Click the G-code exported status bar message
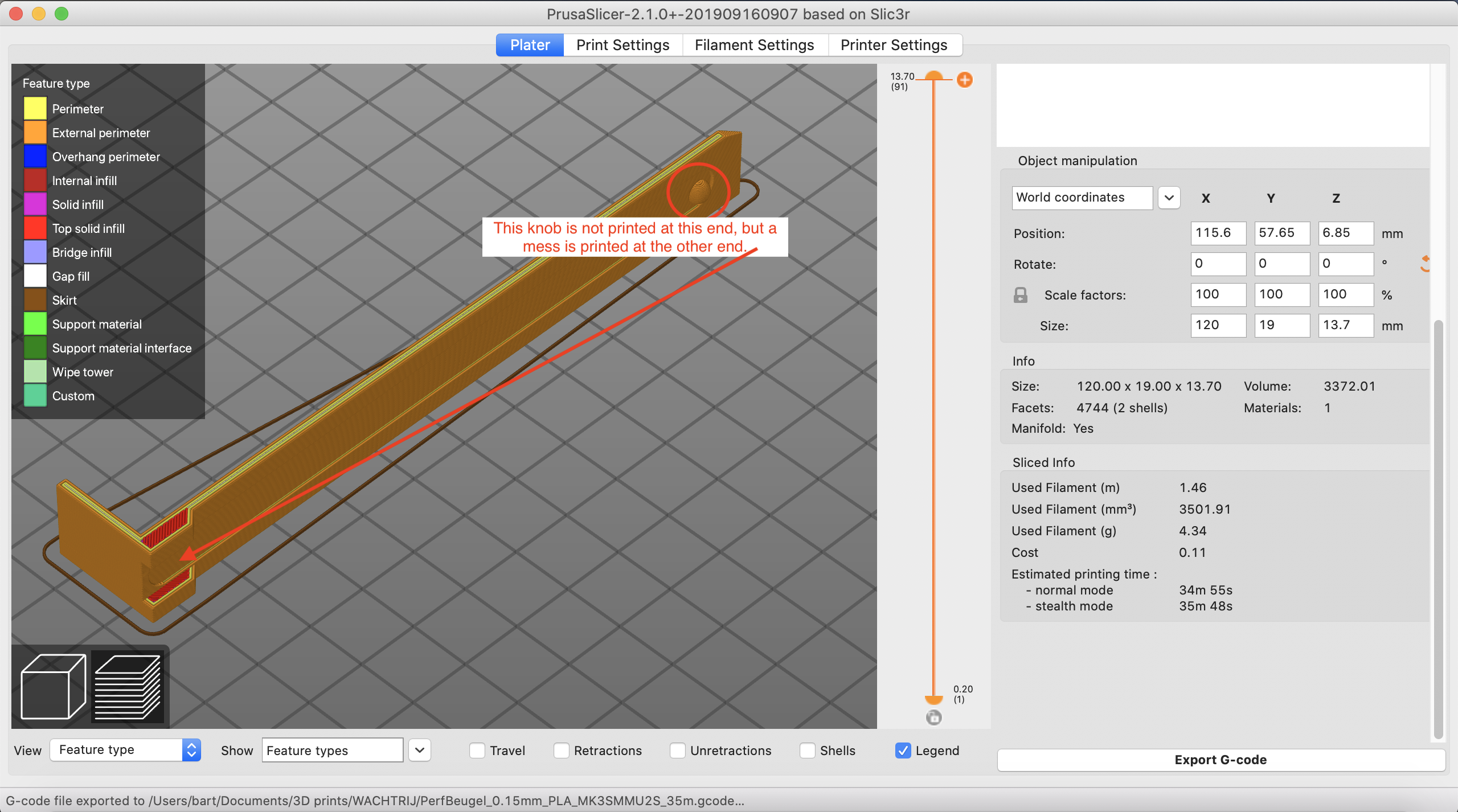The width and height of the screenshot is (1458, 812). coord(375,801)
